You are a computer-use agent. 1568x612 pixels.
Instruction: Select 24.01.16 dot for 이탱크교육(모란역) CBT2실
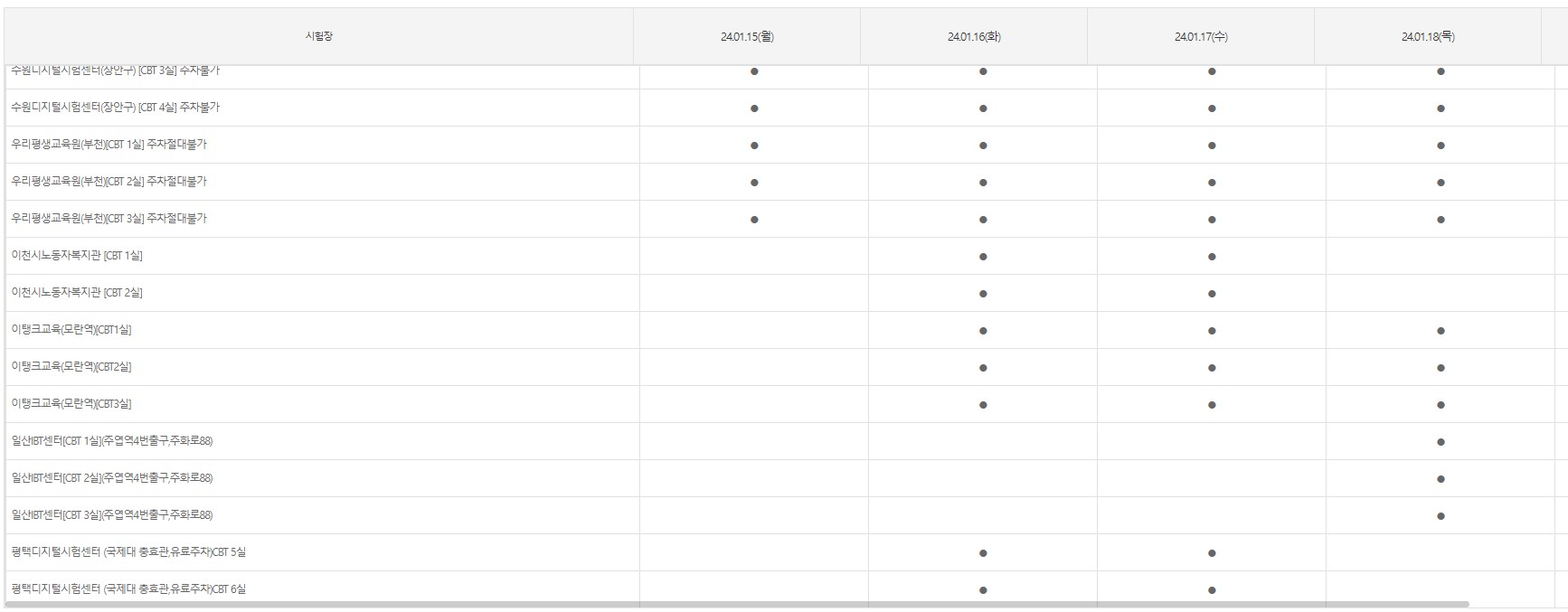click(983, 368)
